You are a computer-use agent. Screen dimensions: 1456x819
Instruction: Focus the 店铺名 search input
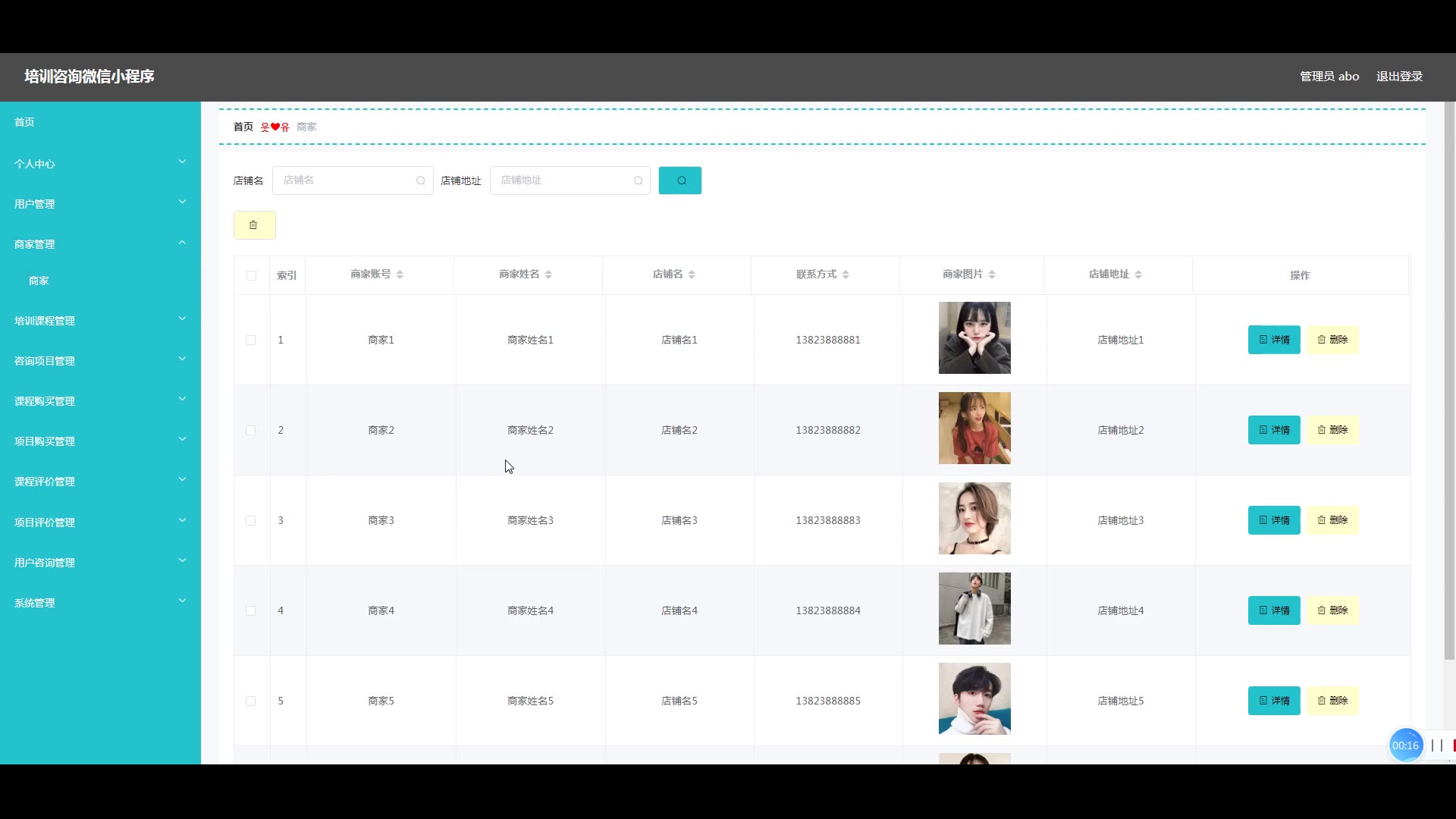(x=353, y=180)
